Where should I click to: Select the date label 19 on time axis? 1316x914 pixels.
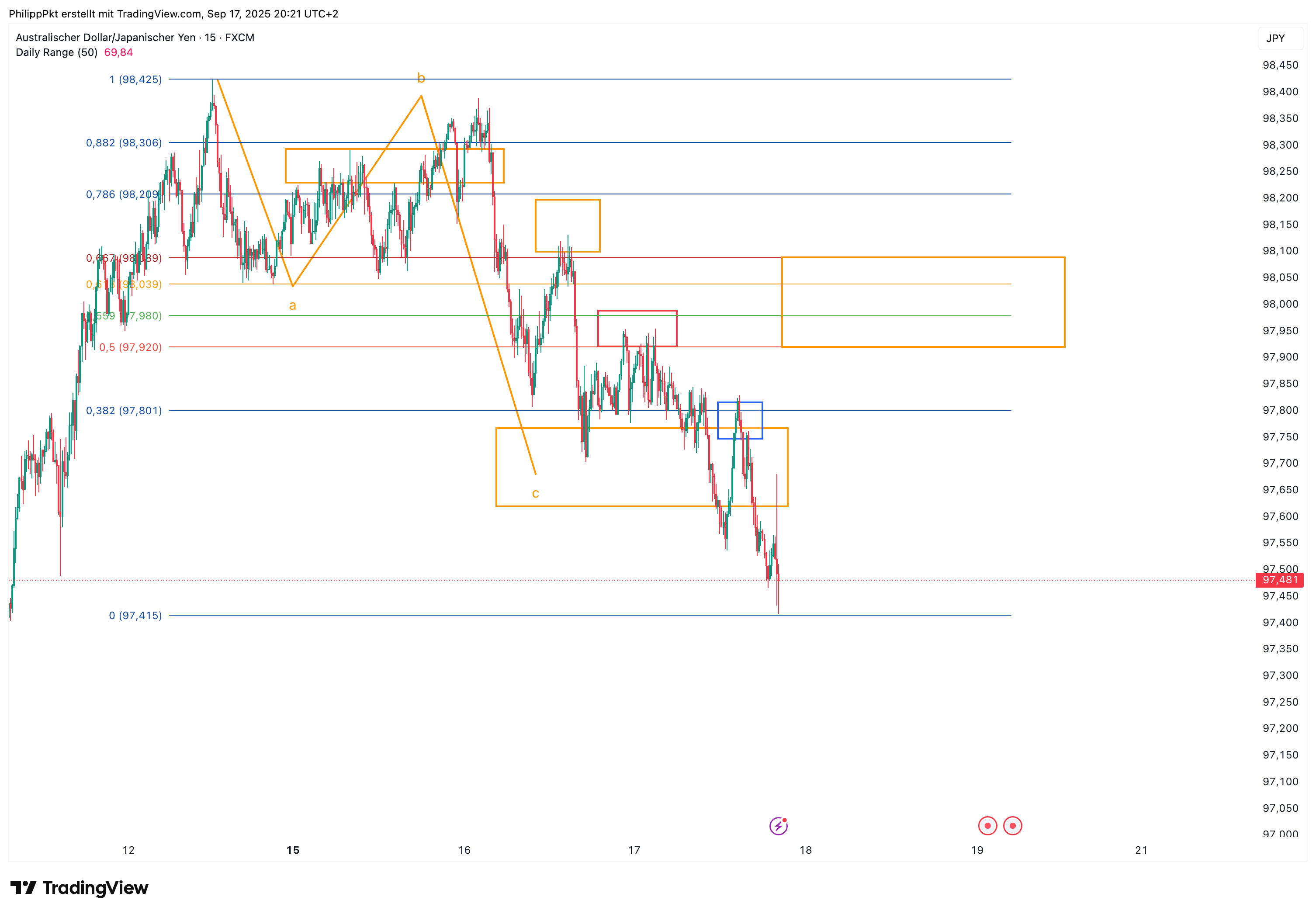(977, 850)
